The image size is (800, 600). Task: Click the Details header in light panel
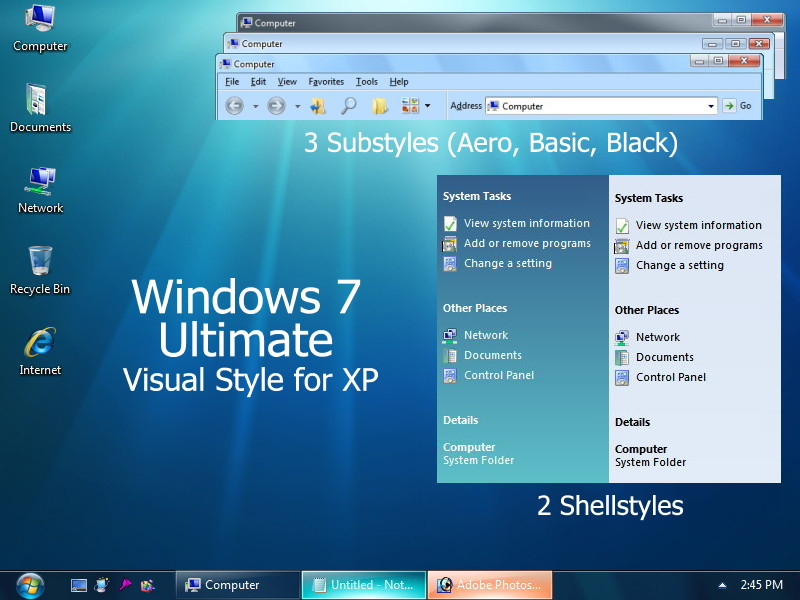tap(632, 422)
